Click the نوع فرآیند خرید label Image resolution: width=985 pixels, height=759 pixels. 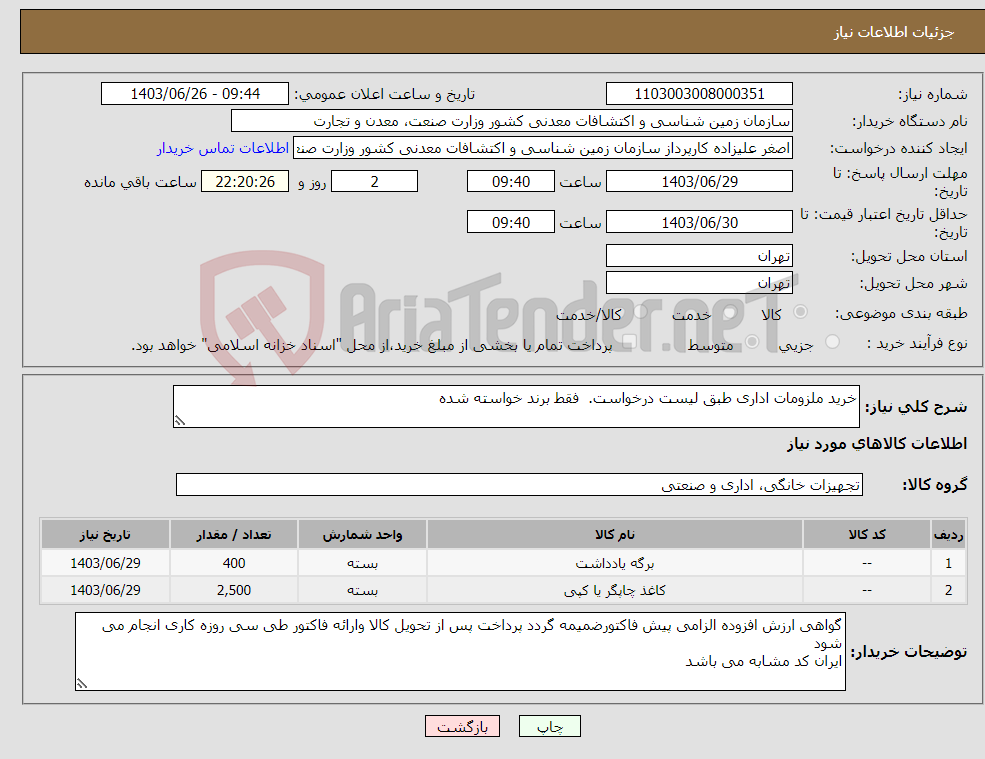pyautogui.click(x=918, y=343)
